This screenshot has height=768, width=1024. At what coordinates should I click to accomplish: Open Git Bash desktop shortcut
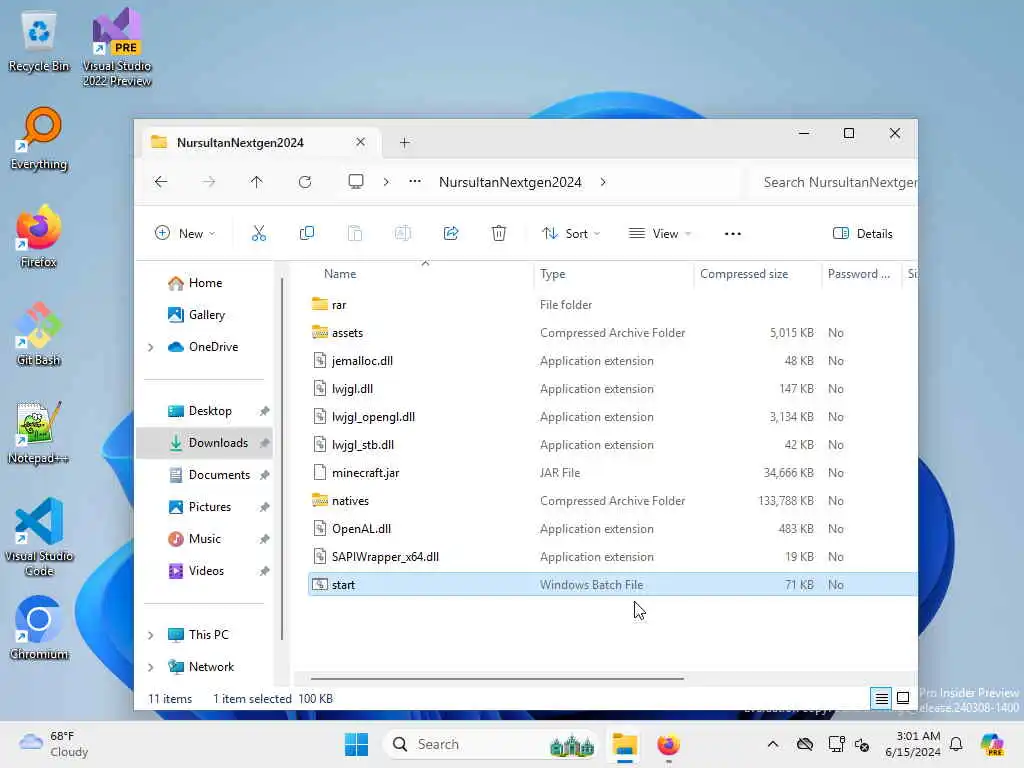pos(39,334)
